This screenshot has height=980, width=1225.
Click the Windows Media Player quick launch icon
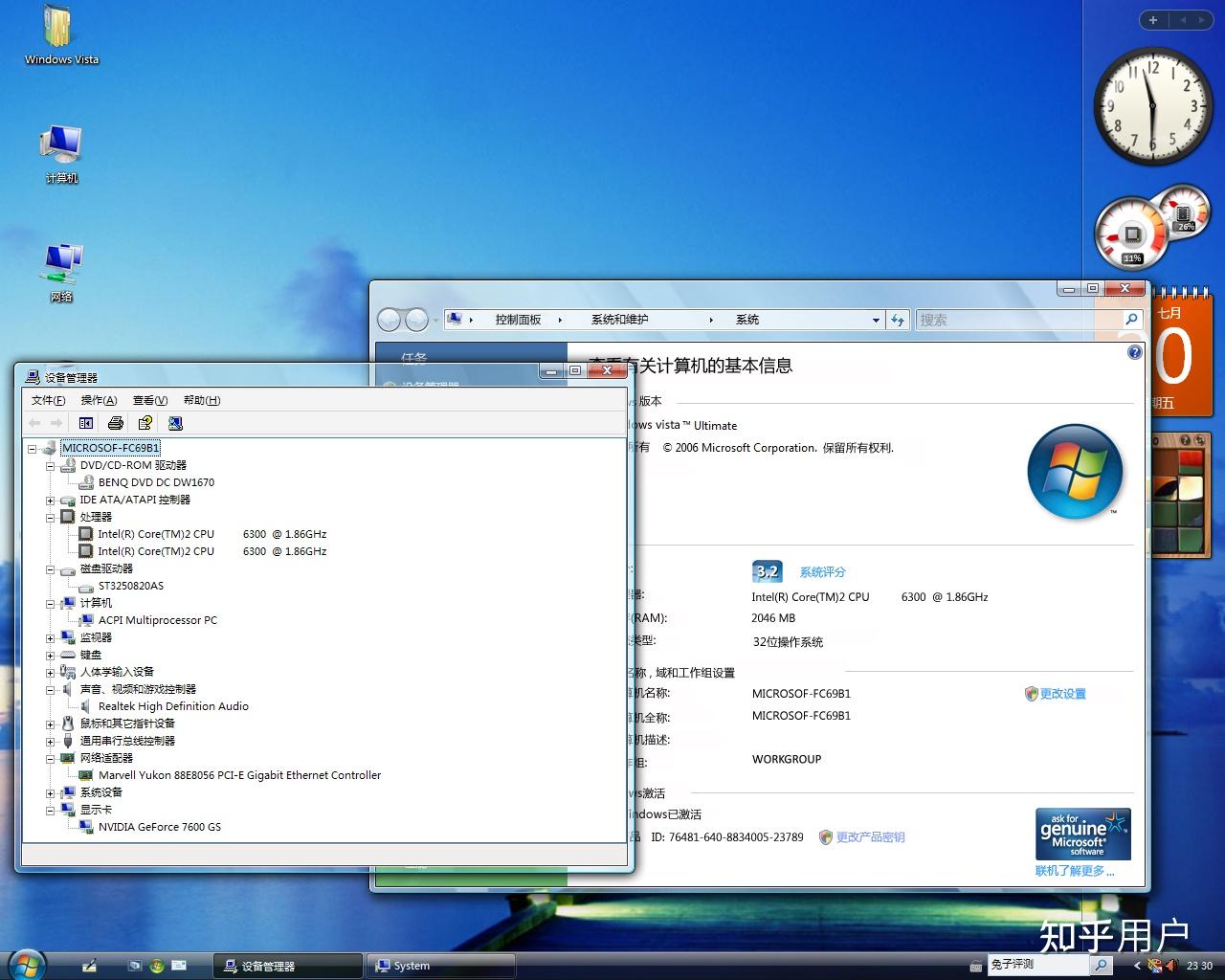157,966
